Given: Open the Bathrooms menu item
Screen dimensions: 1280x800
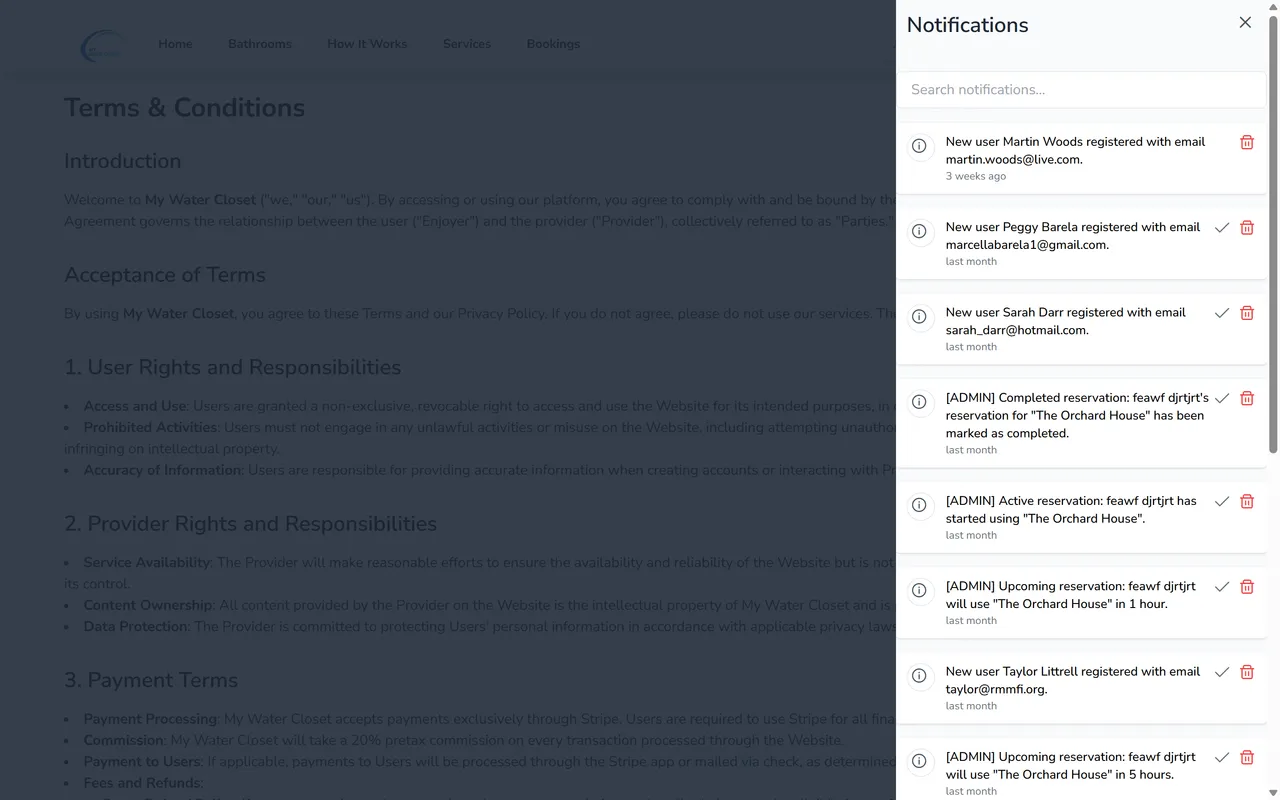Looking at the screenshot, I should [259, 44].
